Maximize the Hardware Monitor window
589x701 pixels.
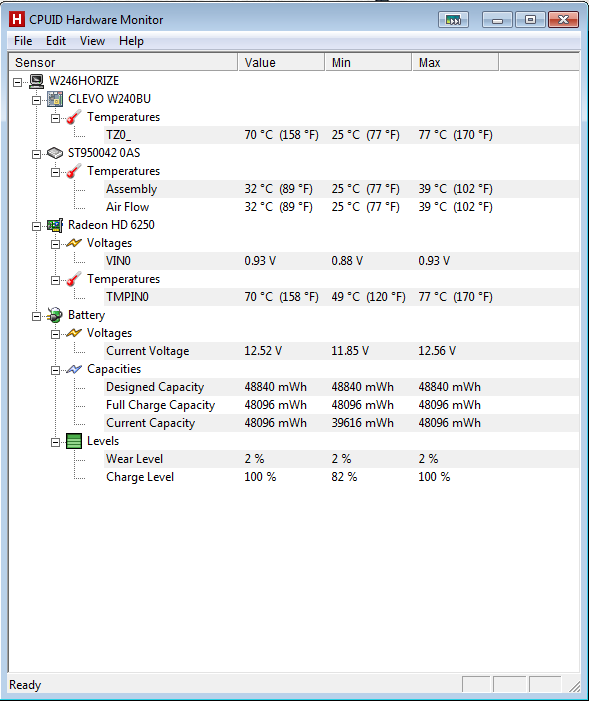530,20
